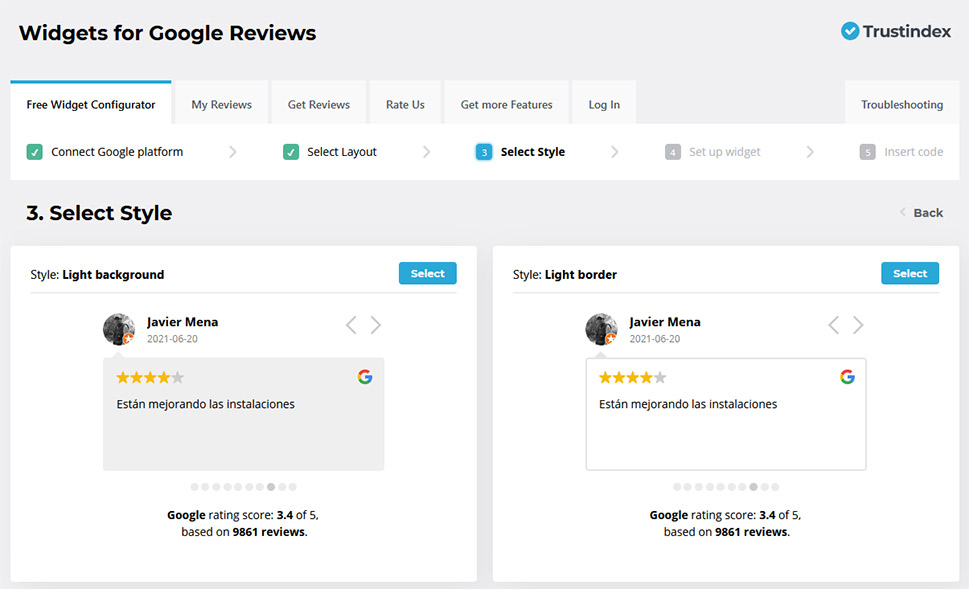Click the step 3 Select Style indicator
This screenshot has width=969, height=589.
(x=484, y=152)
